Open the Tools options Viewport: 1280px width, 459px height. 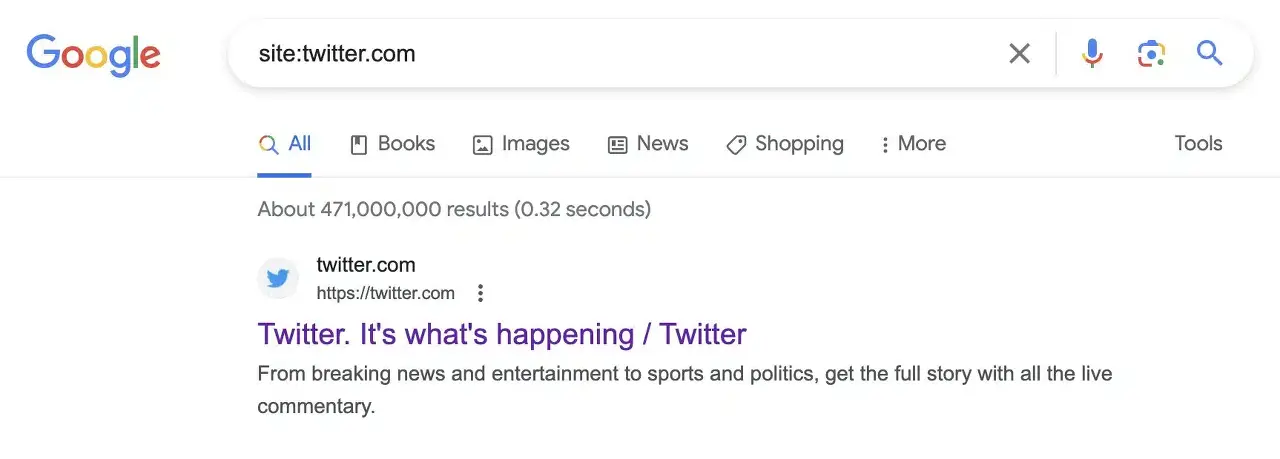pyautogui.click(x=1198, y=143)
